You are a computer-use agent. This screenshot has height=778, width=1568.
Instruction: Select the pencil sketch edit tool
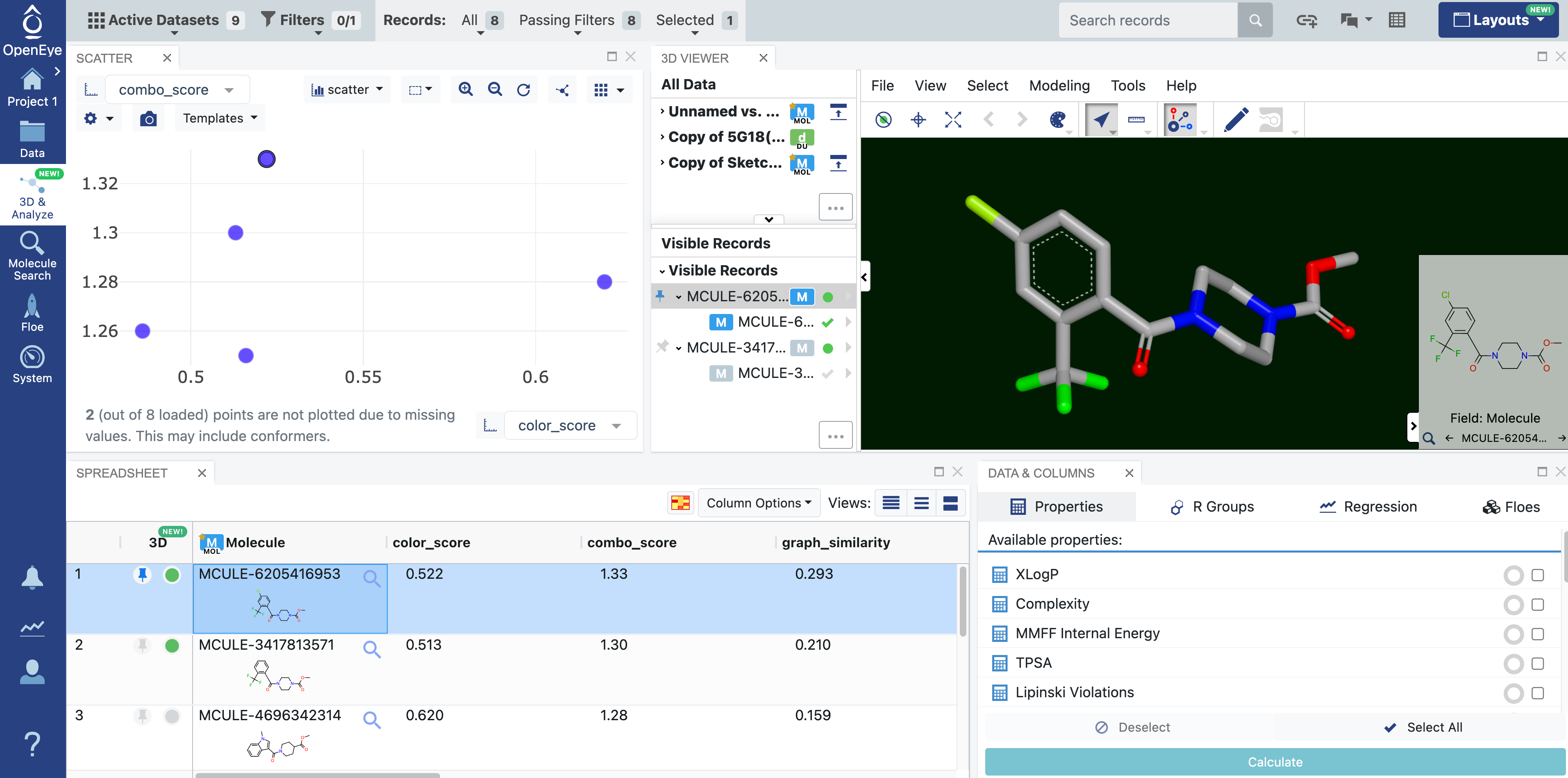(x=1236, y=120)
